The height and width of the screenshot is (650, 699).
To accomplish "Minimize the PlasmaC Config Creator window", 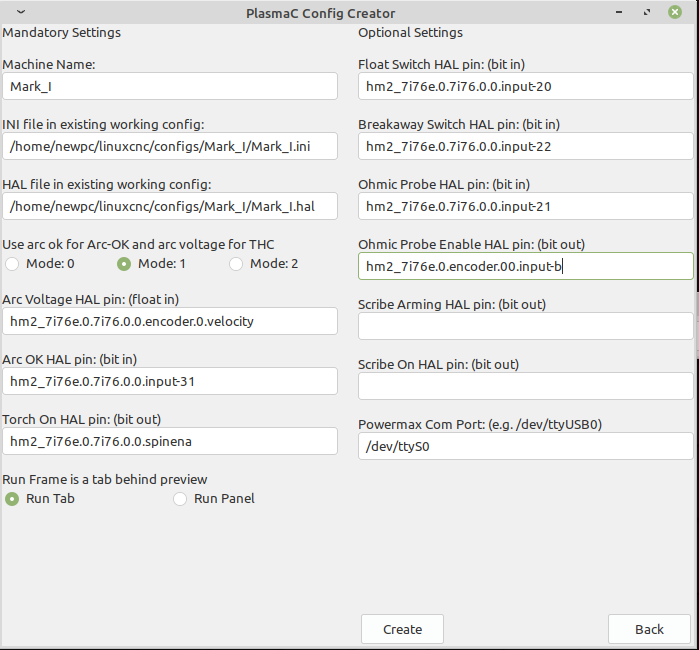I will [x=619, y=12].
